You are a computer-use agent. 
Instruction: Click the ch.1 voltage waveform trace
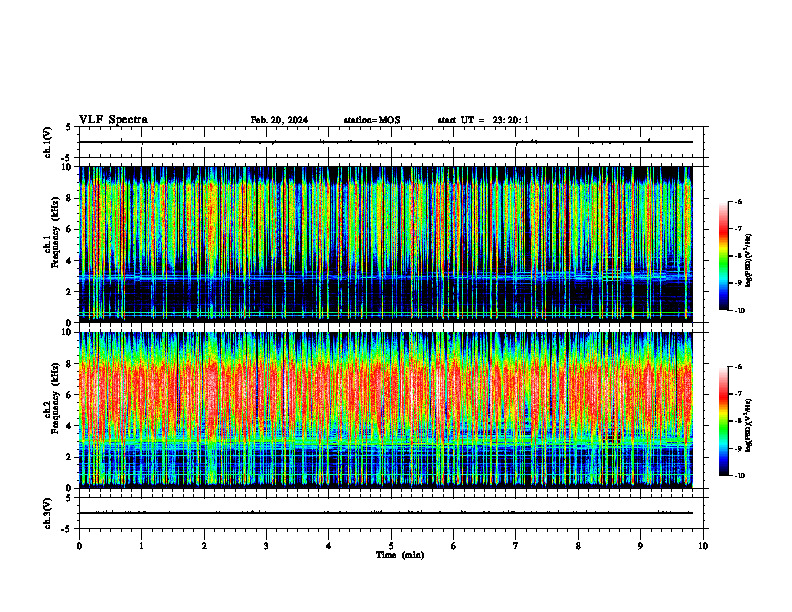pos(386,142)
